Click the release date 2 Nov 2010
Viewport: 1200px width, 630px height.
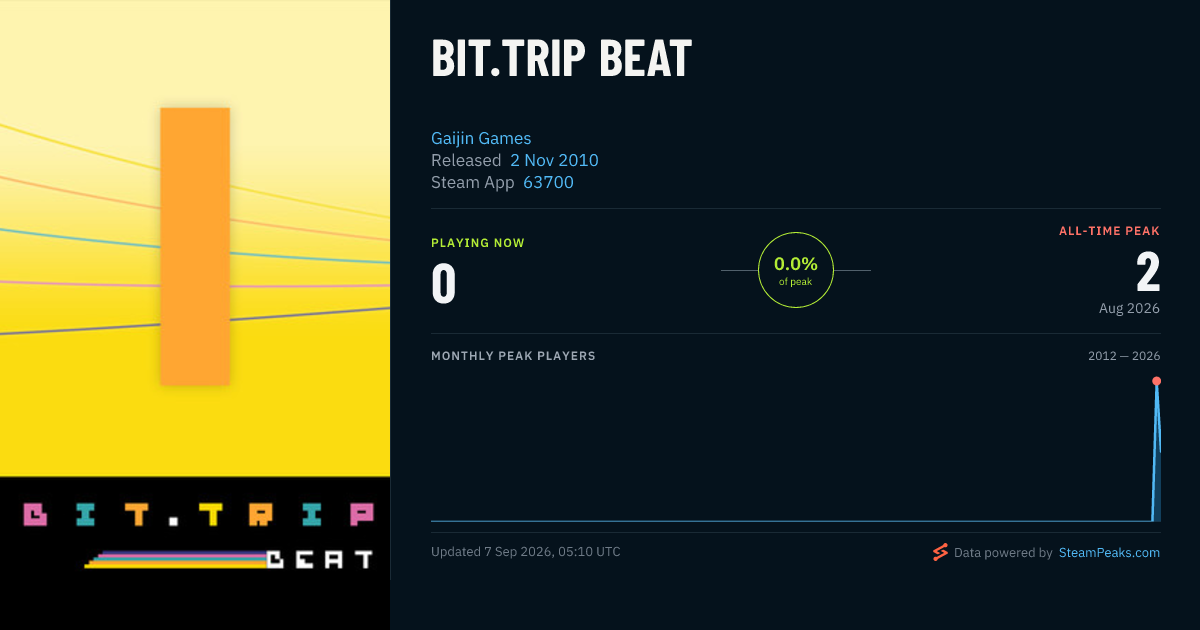(x=554, y=160)
